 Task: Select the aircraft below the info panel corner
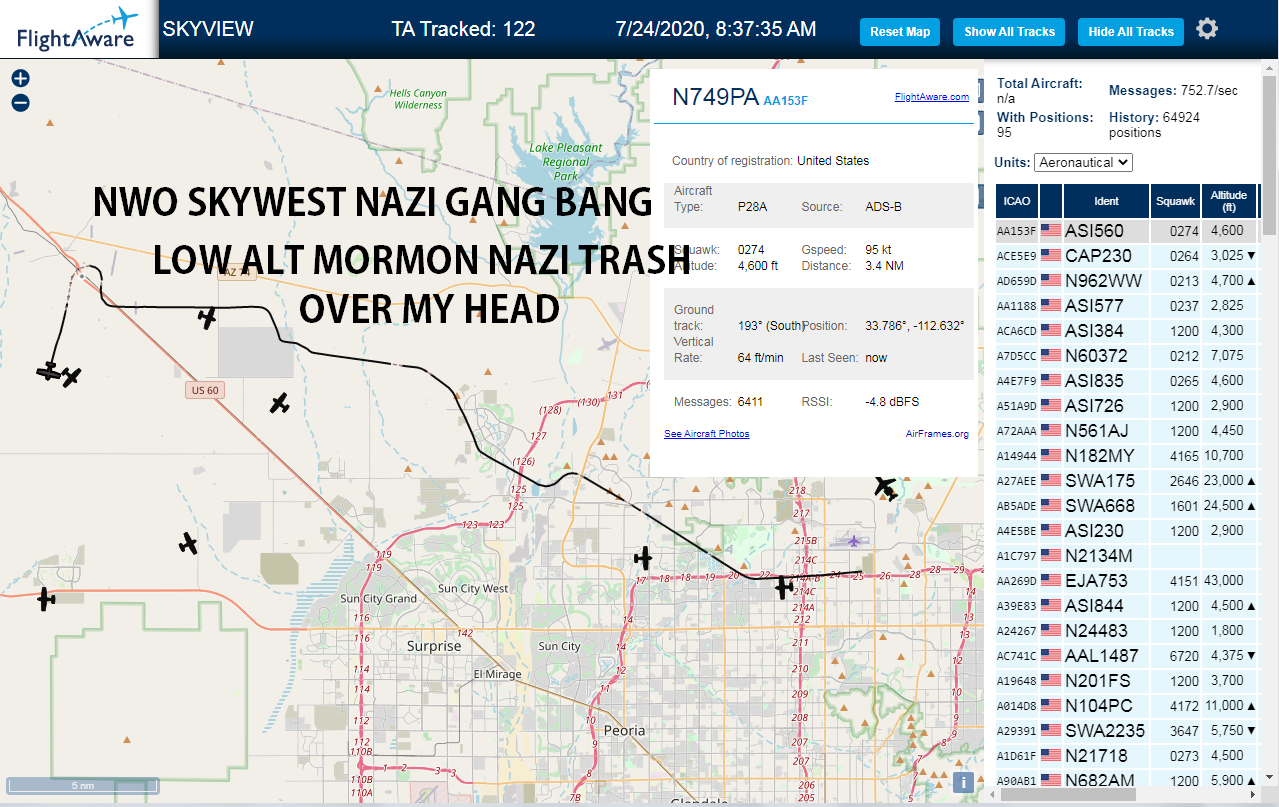pos(886,488)
